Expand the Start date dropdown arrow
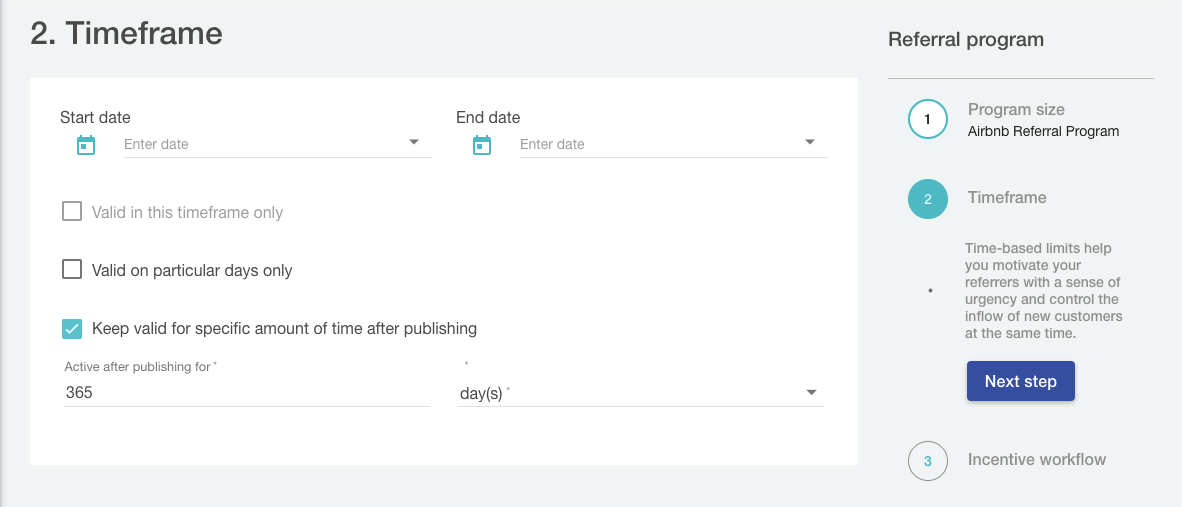Viewport: 1182px width, 507px height. click(x=414, y=143)
